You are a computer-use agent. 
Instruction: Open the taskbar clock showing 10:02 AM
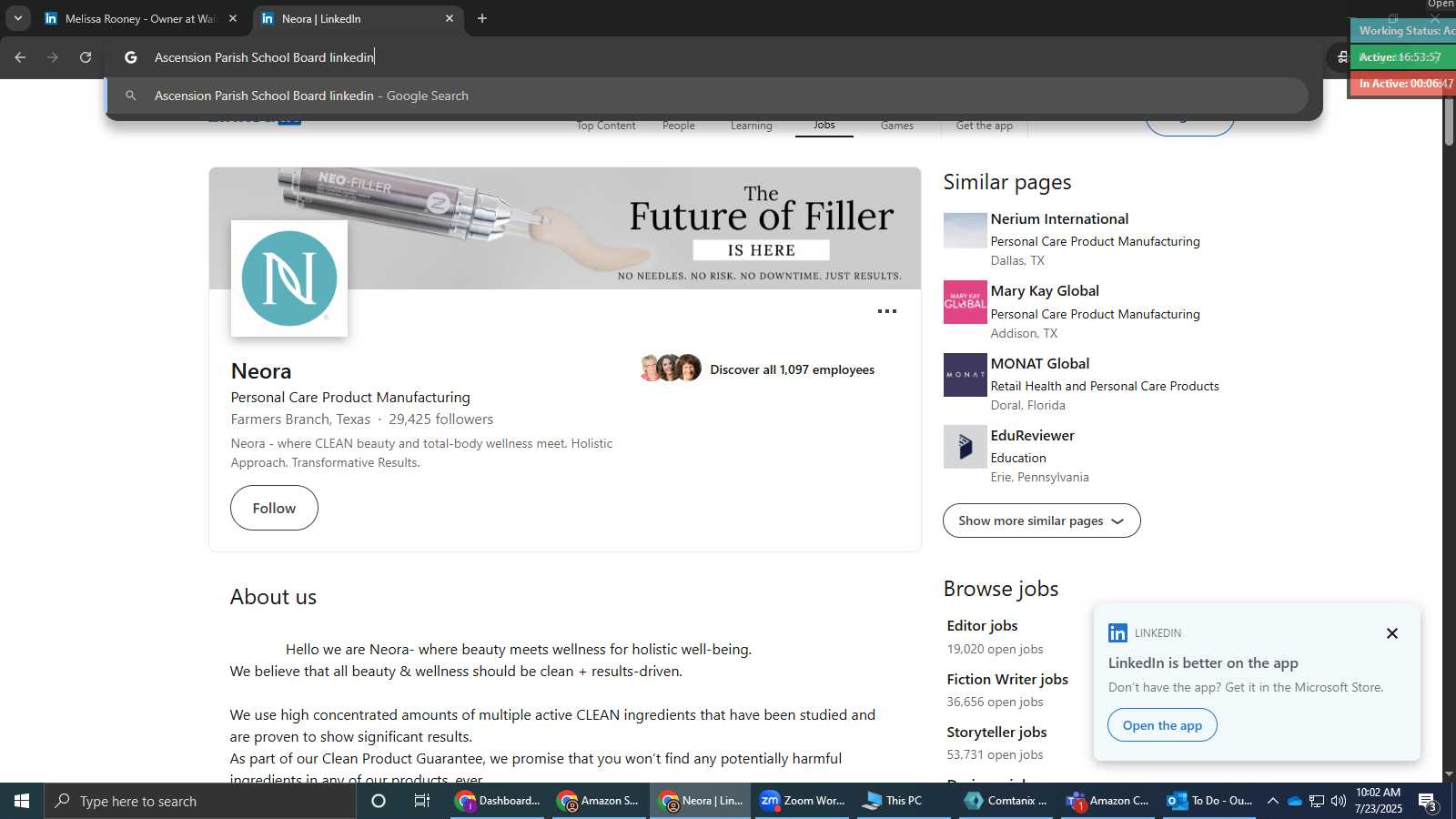(1379, 801)
